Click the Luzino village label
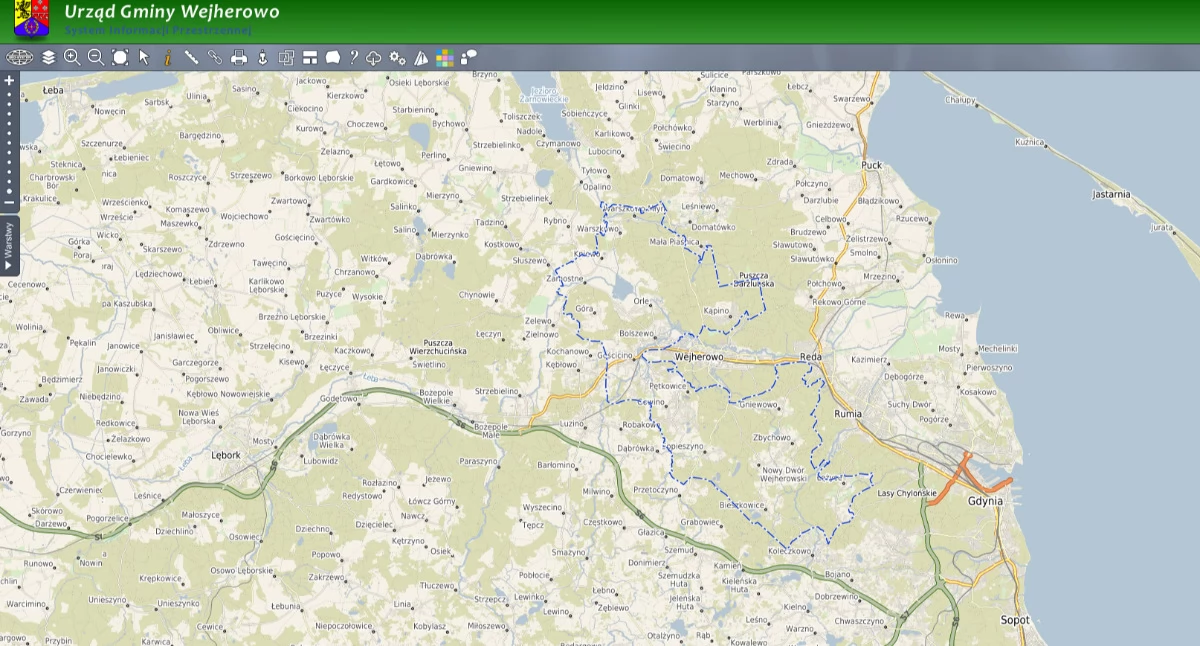 (571, 424)
